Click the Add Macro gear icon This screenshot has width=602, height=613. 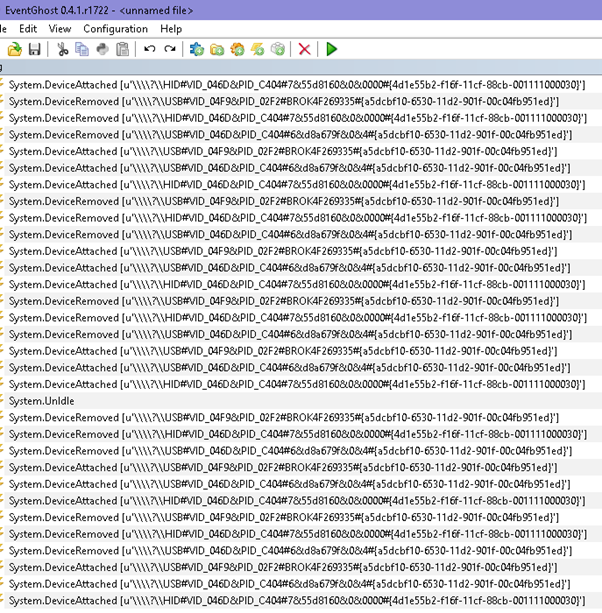click(x=237, y=50)
